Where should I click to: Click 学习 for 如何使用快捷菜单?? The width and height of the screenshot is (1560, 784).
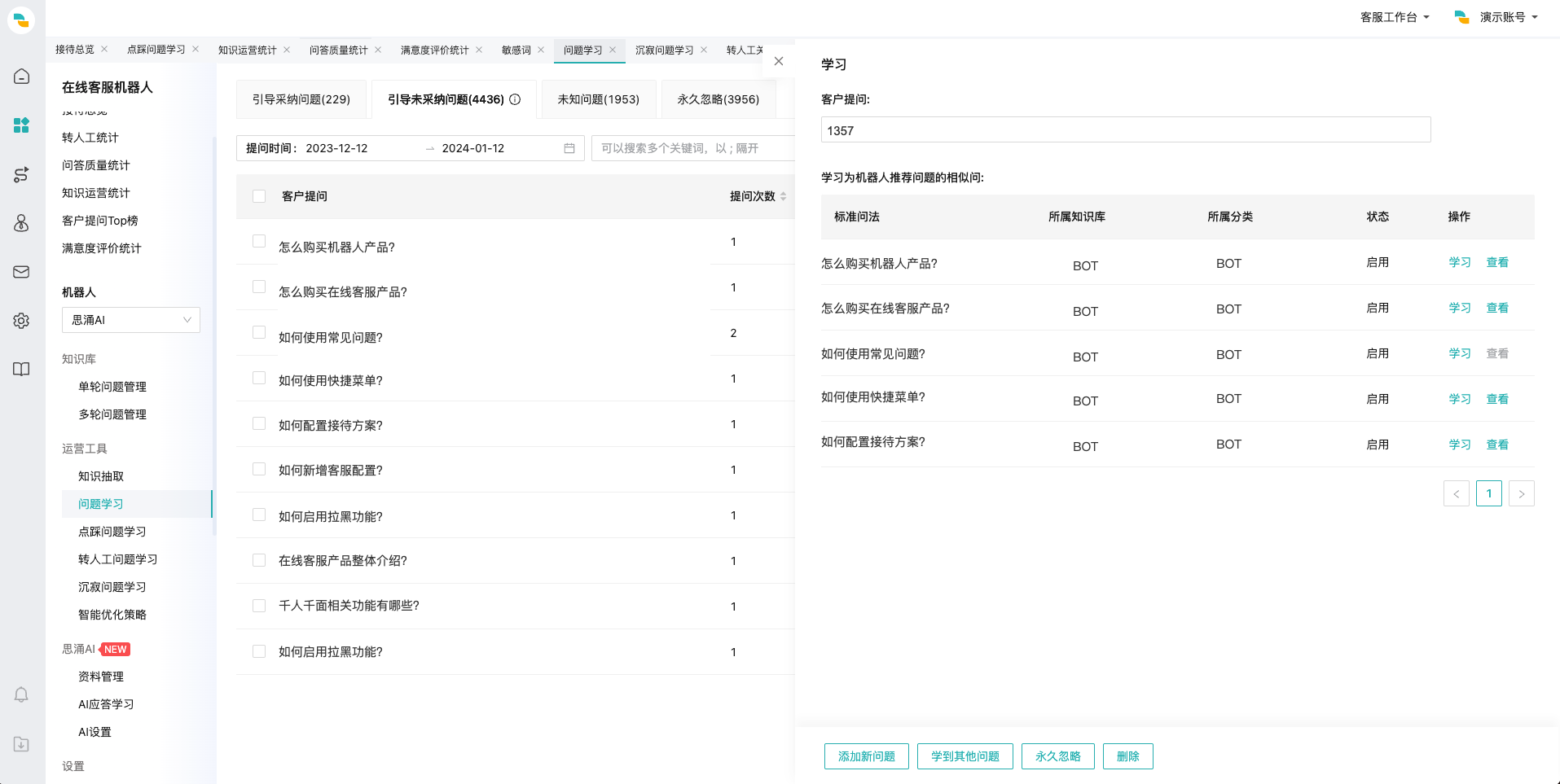tap(1460, 399)
